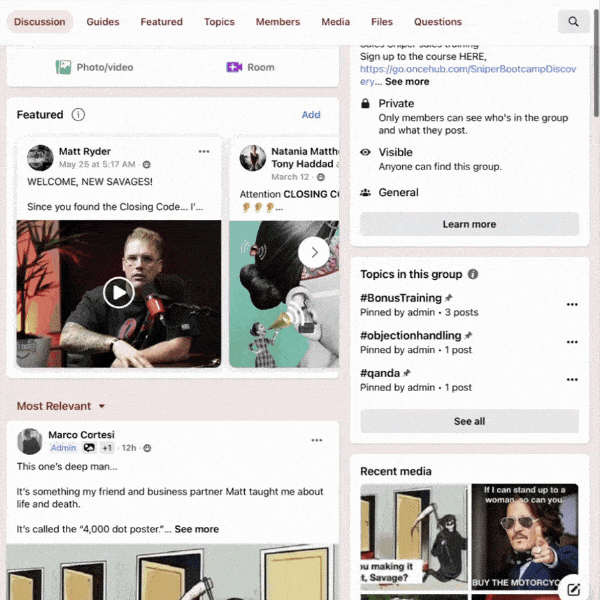Image resolution: width=600 pixels, height=600 pixels.
Task: Open options for #qanda topic
Action: [572, 380]
